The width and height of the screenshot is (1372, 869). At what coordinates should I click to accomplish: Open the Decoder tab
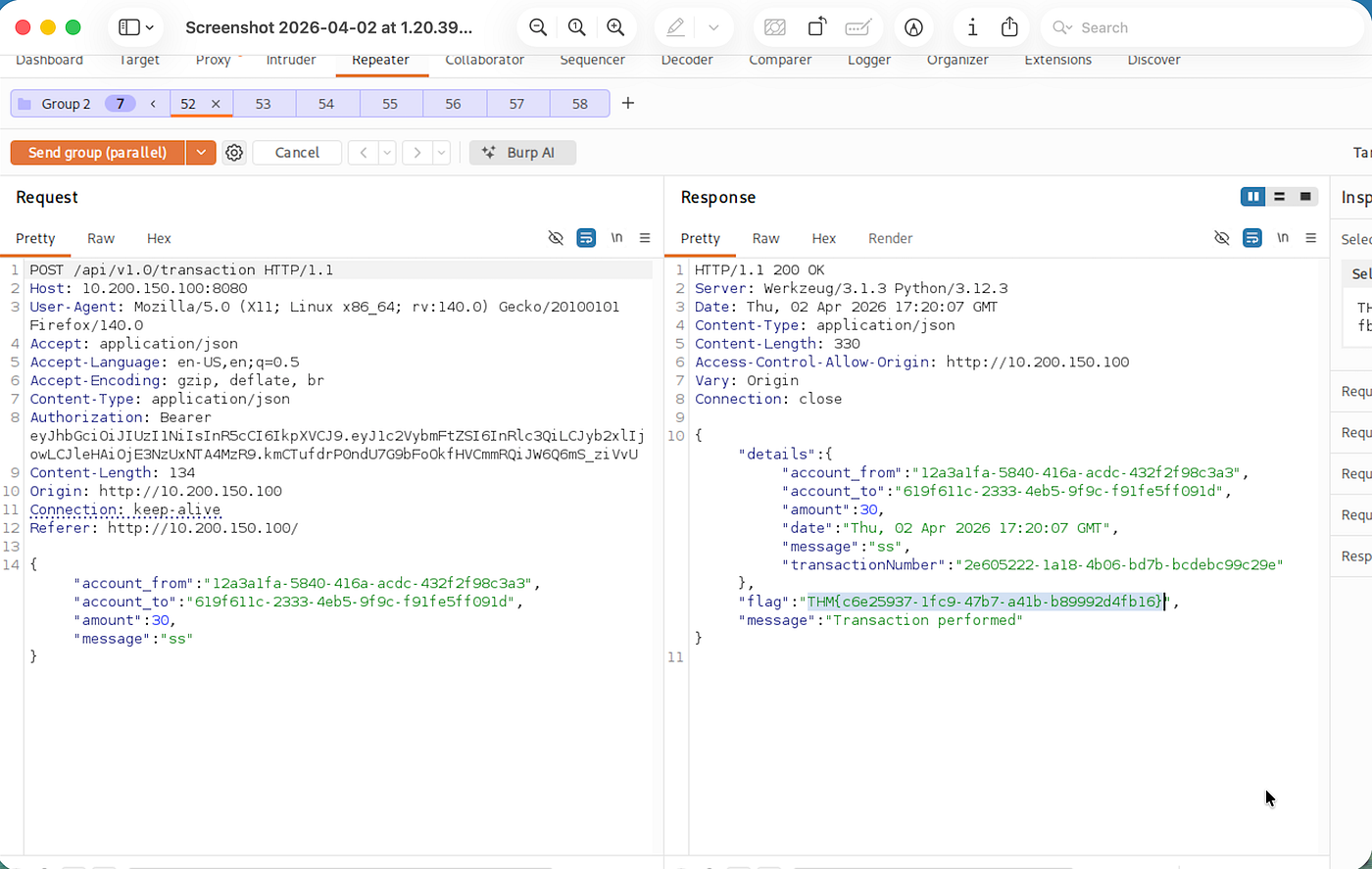point(687,60)
